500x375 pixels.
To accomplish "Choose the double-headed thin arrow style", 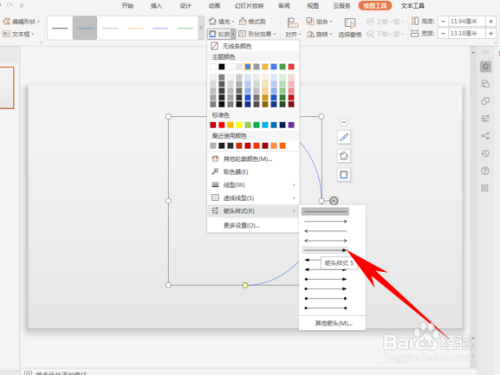I will tap(325, 240).
